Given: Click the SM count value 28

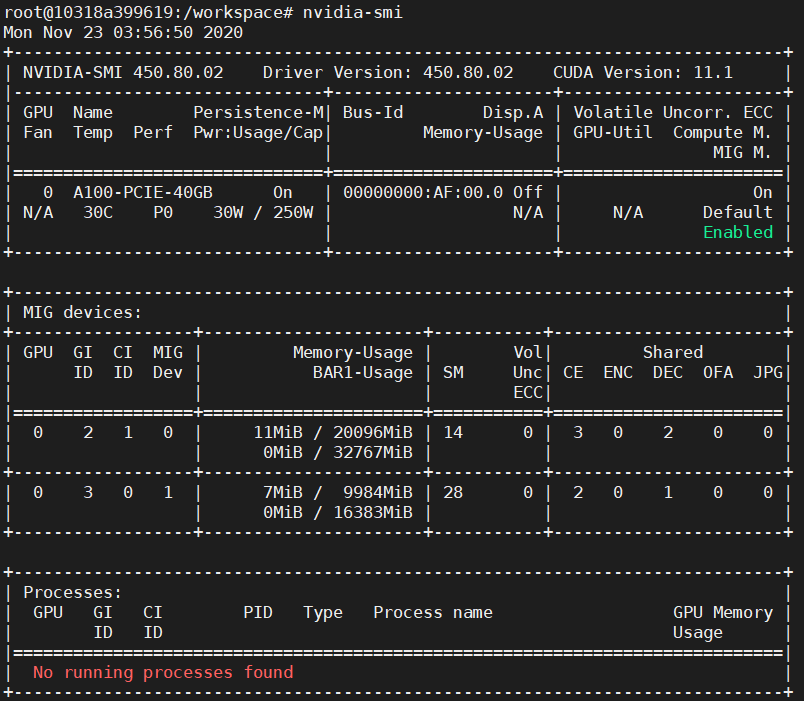Looking at the screenshot, I should point(453,492).
